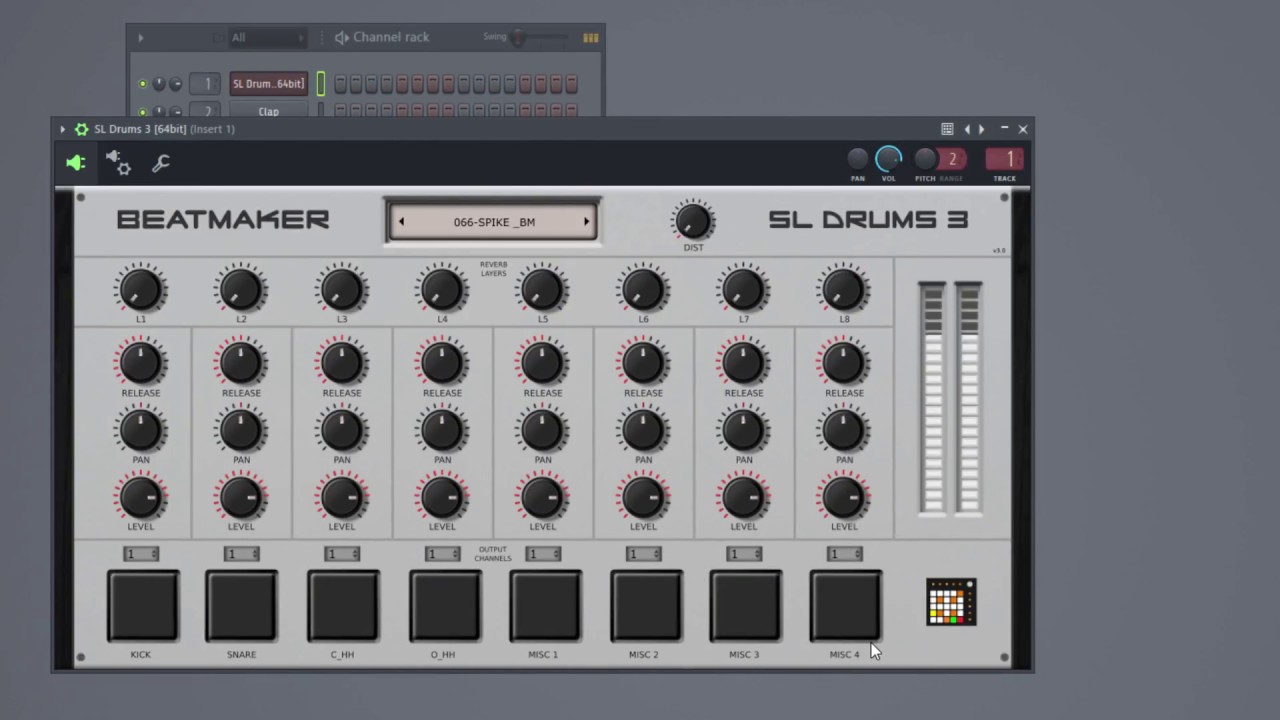Click the plugin wrapper VOL knob

(888, 159)
